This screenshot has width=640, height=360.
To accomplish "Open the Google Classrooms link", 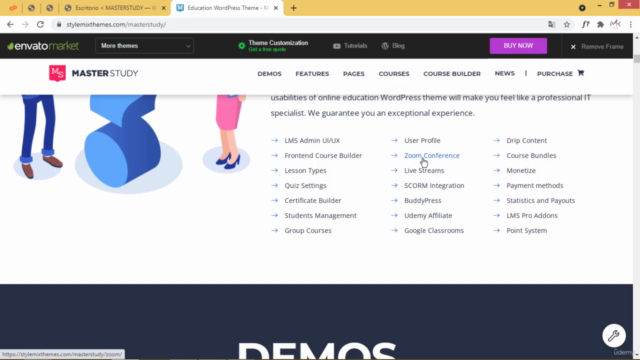I will (x=434, y=231).
